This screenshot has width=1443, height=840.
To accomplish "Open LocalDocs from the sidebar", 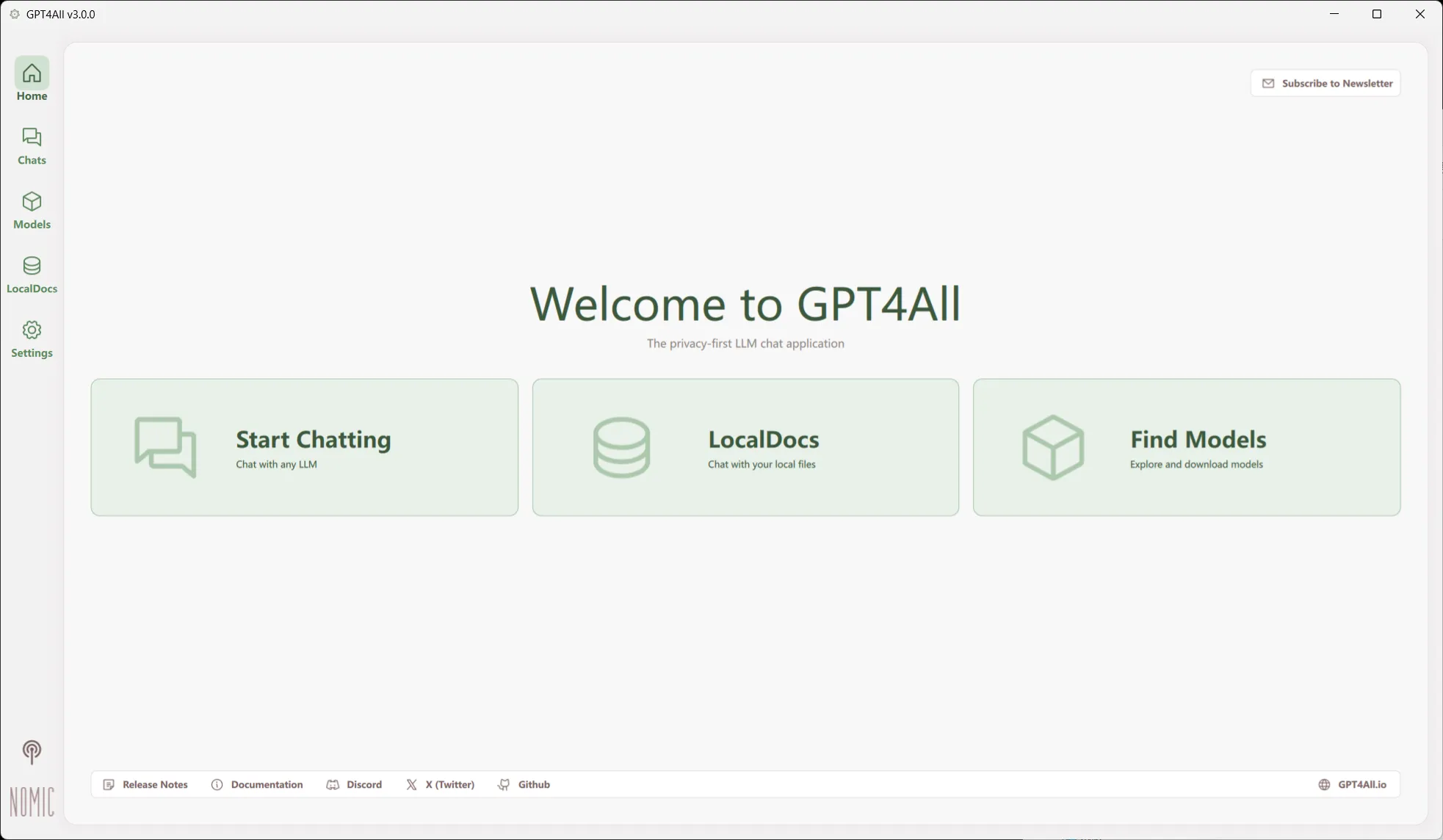I will 32,275.
